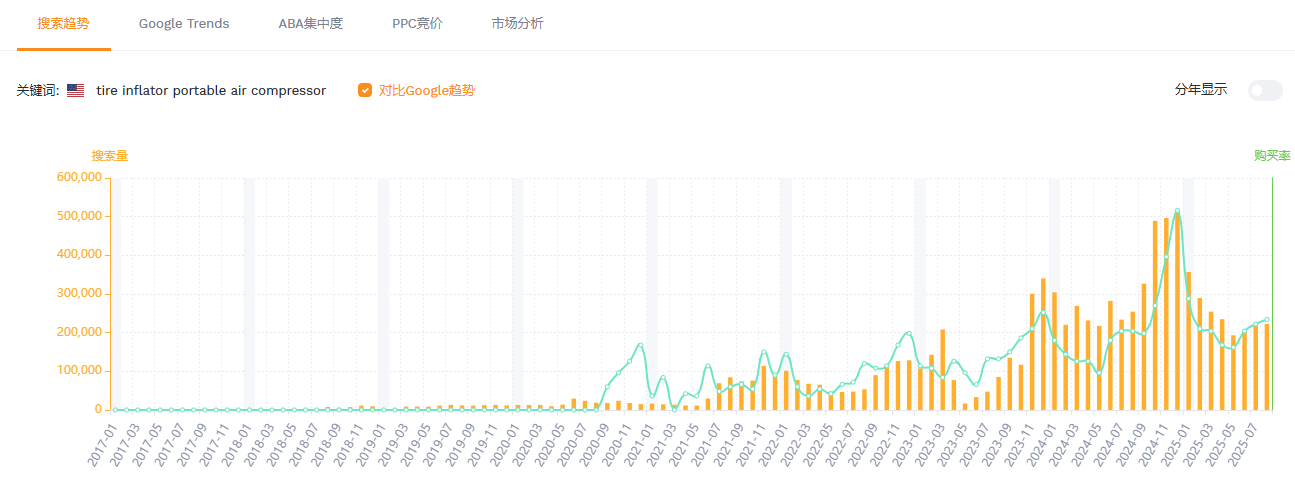This screenshot has height=499, width=1295.
Task: Click the 600,000 y-axis label
Action: pos(80,177)
